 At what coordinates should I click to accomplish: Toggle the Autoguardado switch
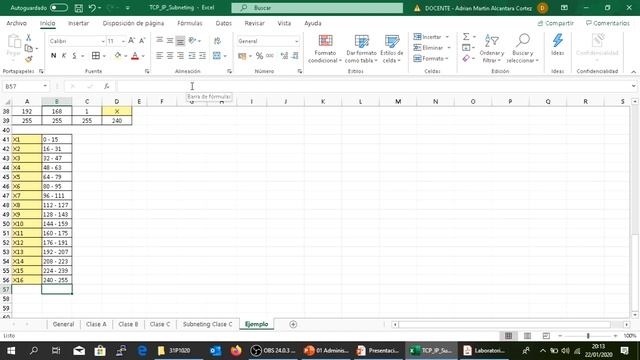pos(59,8)
